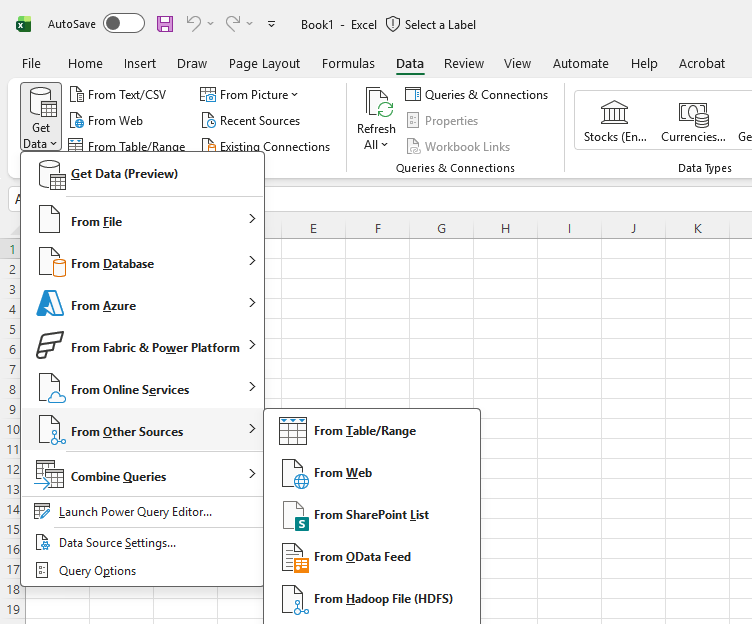The height and width of the screenshot is (624, 752).
Task: Choose From Hadoop File (HDFS) in submenu
Action: click(x=372, y=599)
